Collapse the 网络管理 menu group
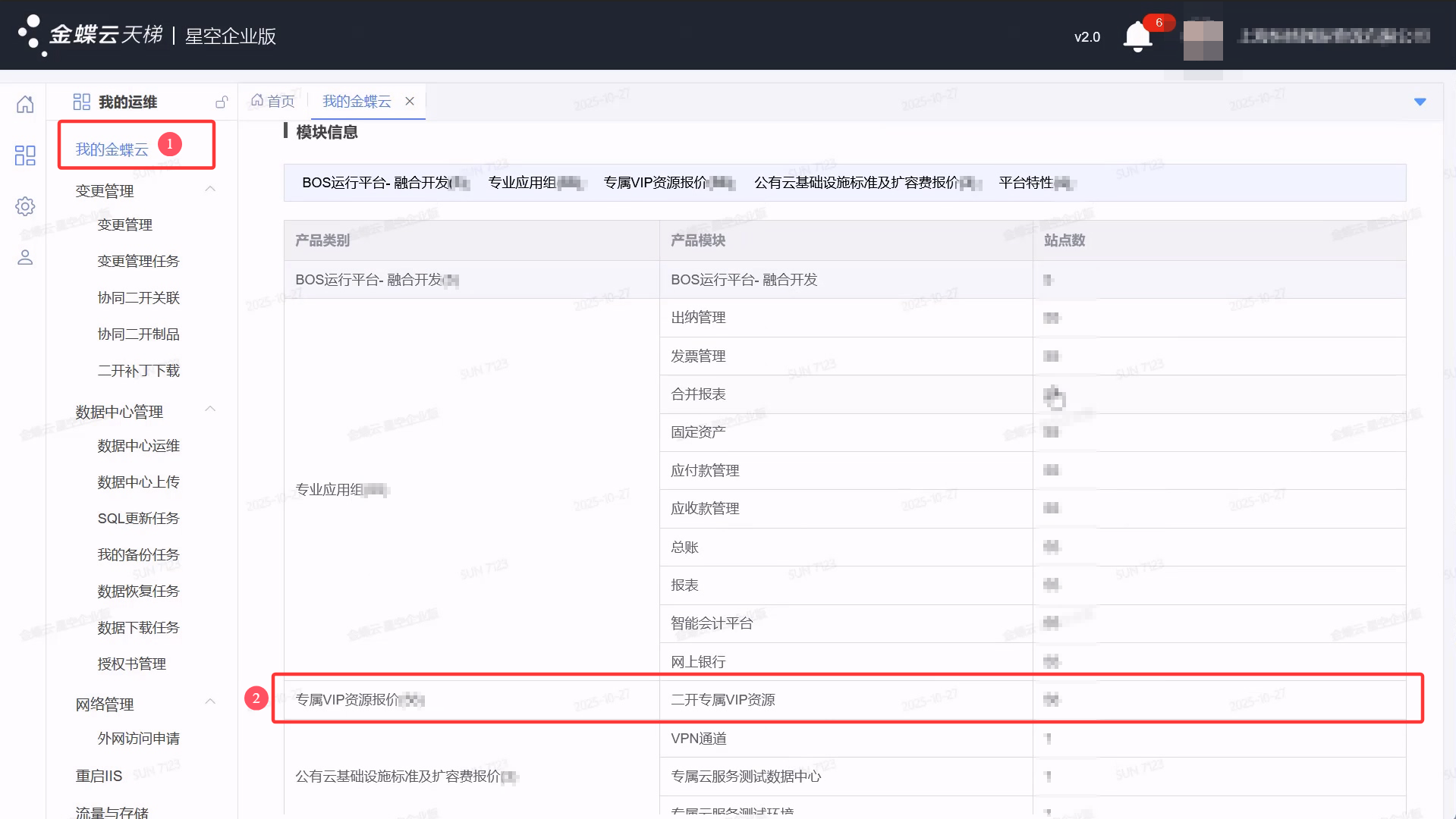The image size is (1456, 819). pos(210,702)
